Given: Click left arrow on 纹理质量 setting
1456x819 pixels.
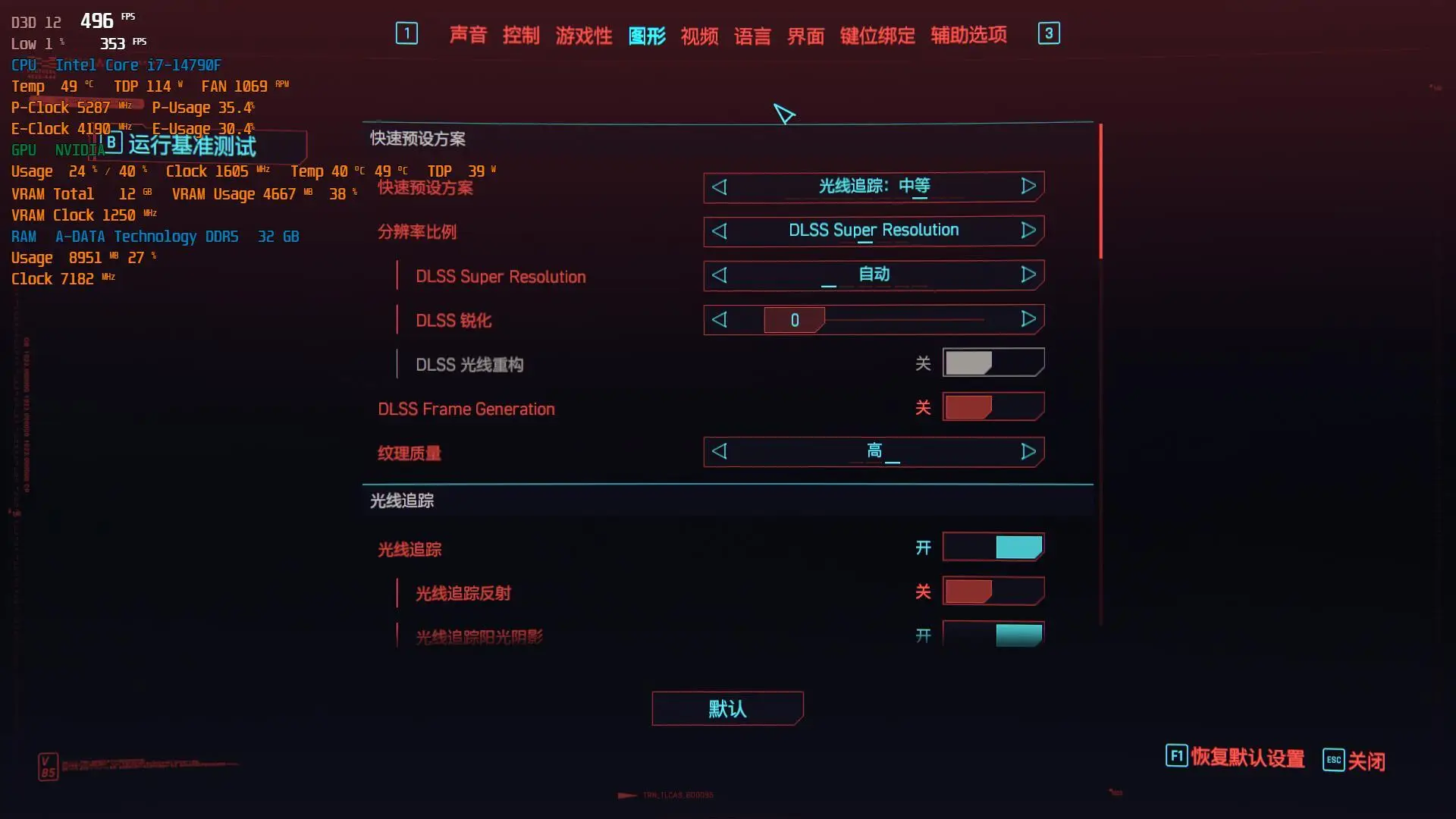Looking at the screenshot, I should click(720, 452).
